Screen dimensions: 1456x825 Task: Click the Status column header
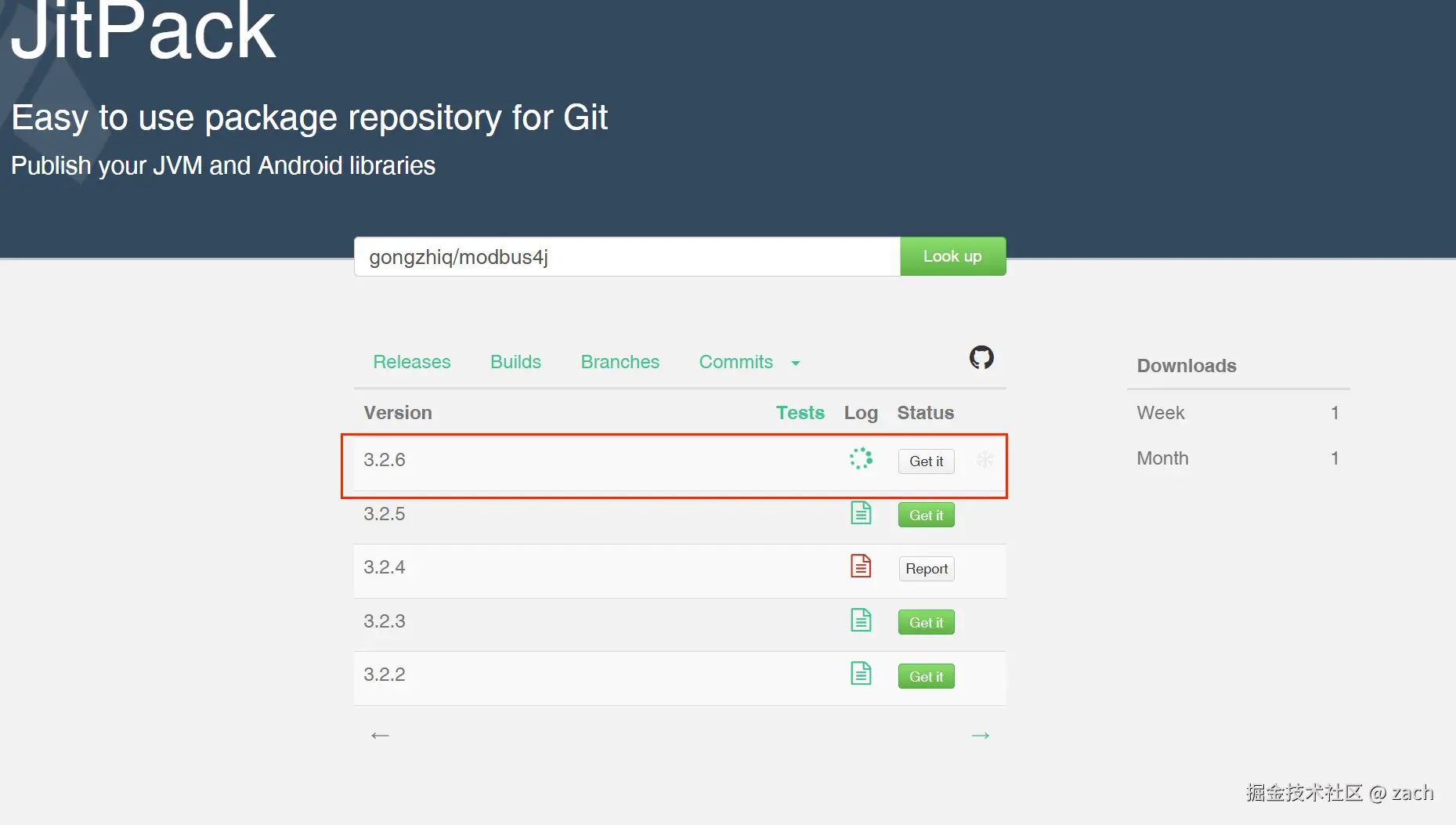926,413
